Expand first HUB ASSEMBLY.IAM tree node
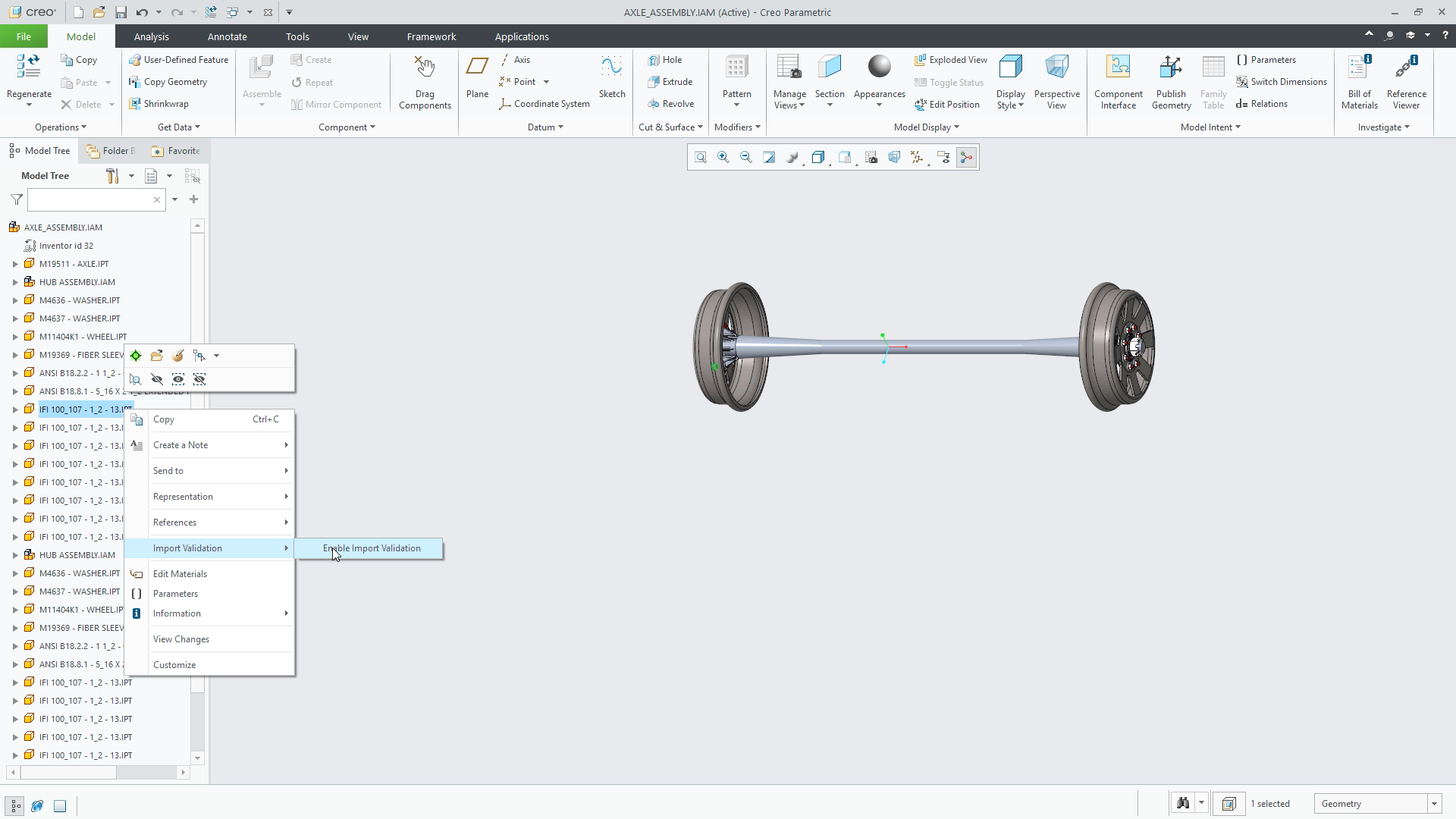The image size is (1456, 819). click(x=15, y=282)
